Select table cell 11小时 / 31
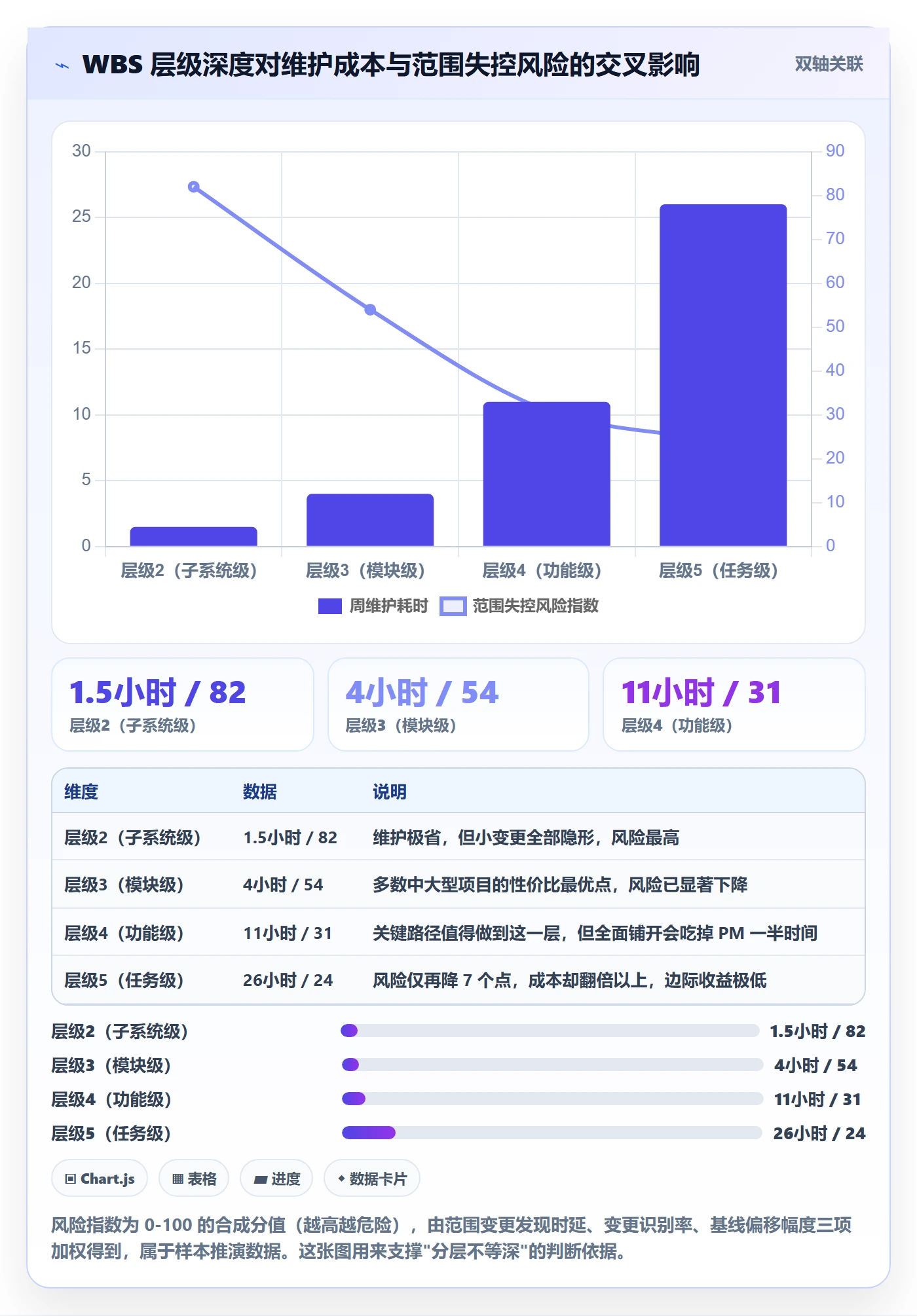 point(288,933)
